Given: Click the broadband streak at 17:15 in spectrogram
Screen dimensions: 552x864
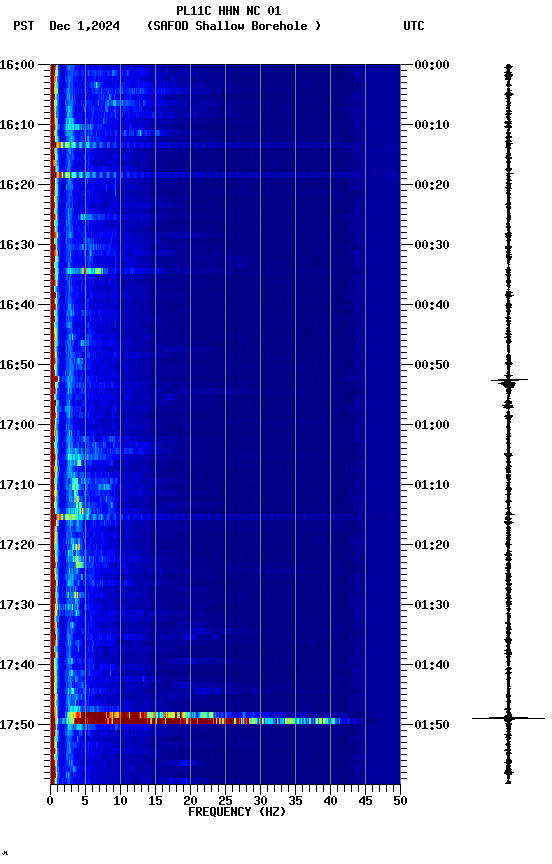Looking at the screenshot, I should (x=226, y=517).
